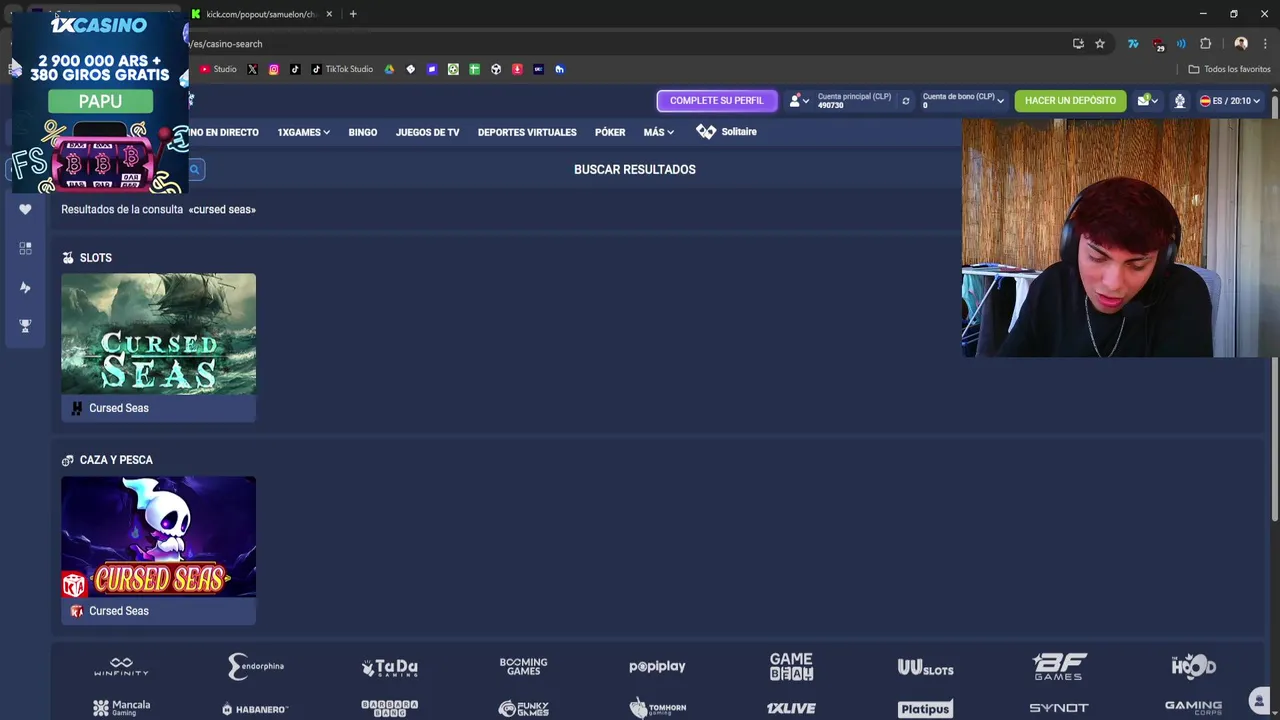Click the favorites heart in the left sidebar
This screenshot has width=1280, height=720.
25,209
